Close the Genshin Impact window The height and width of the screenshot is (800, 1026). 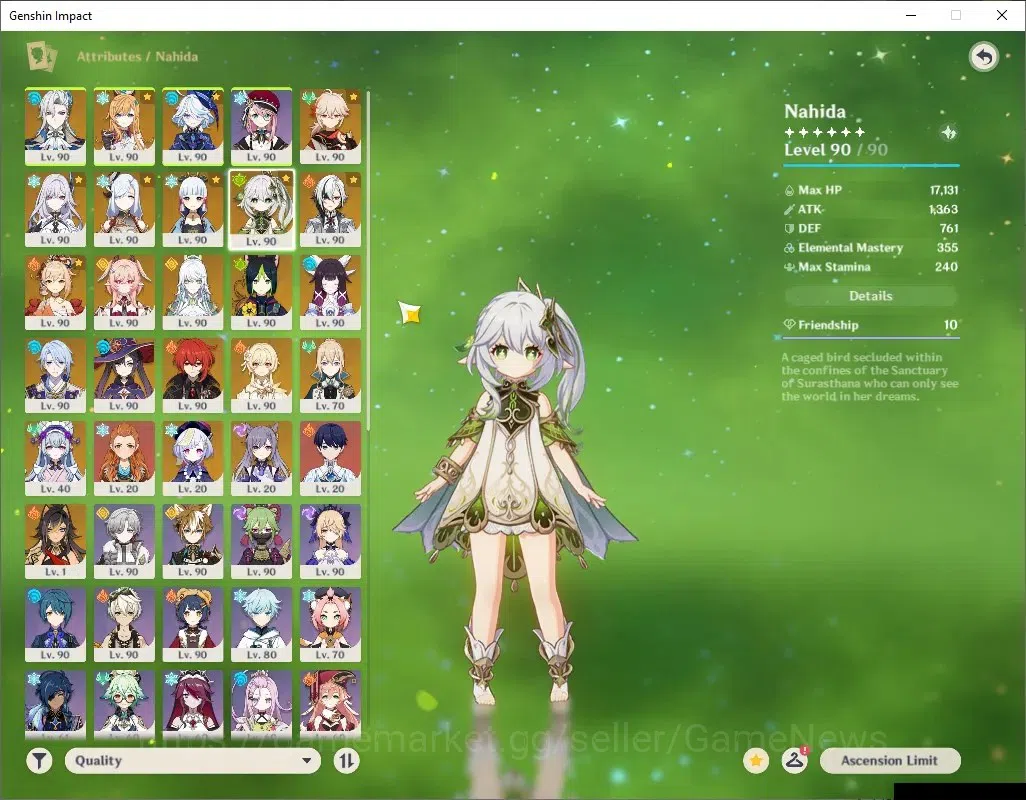point(1002,15)
